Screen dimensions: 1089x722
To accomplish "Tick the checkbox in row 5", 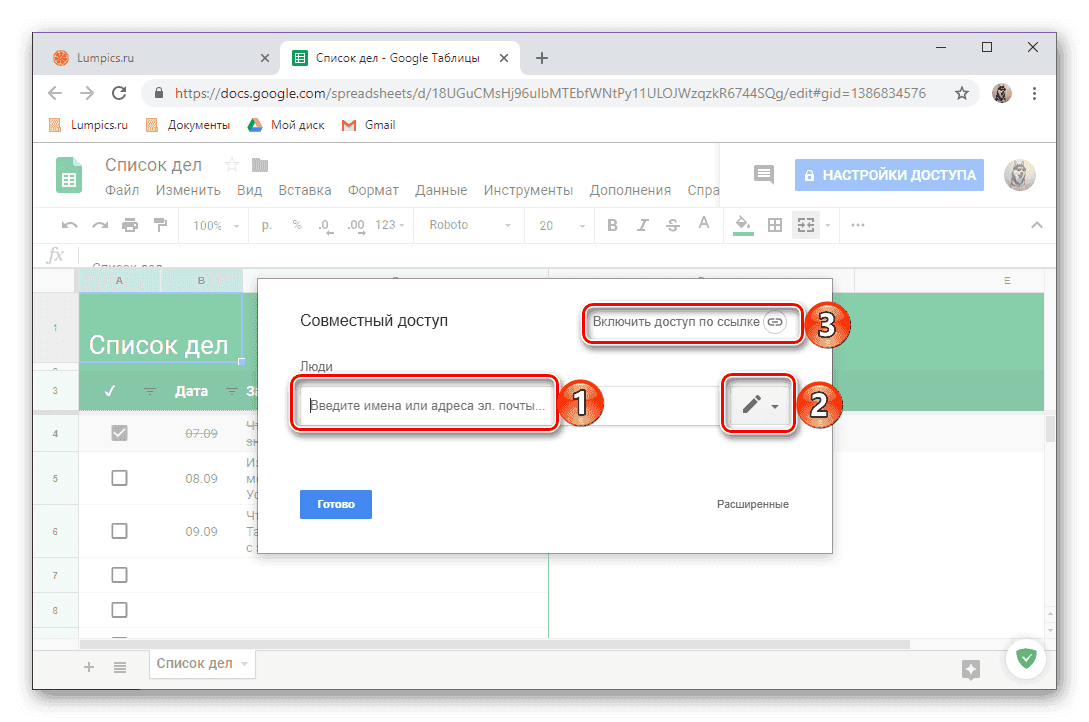I will [x=119, y=477].
